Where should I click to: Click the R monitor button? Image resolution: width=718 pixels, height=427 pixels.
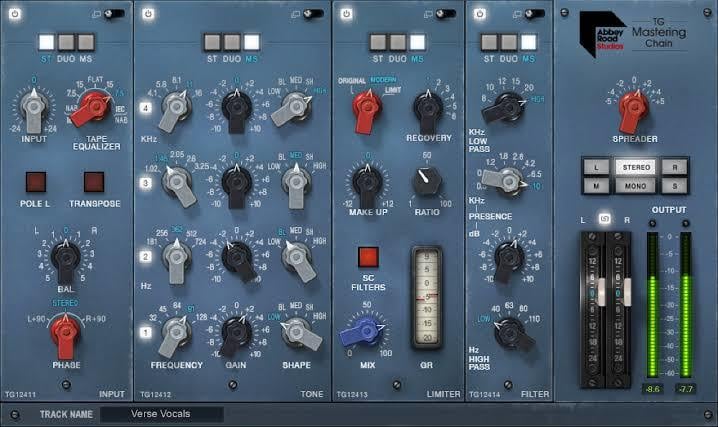674,168
